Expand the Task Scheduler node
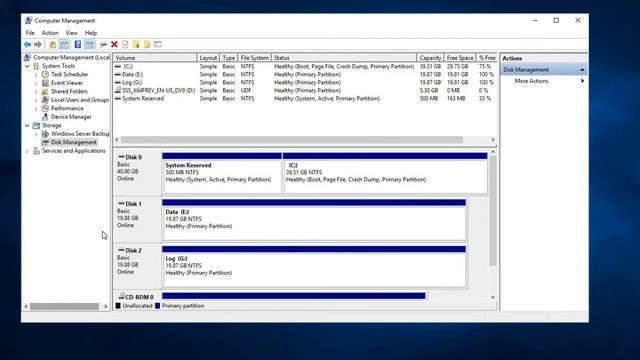The height and width of the screenshot is (360, 640). (x=36, y=75)
